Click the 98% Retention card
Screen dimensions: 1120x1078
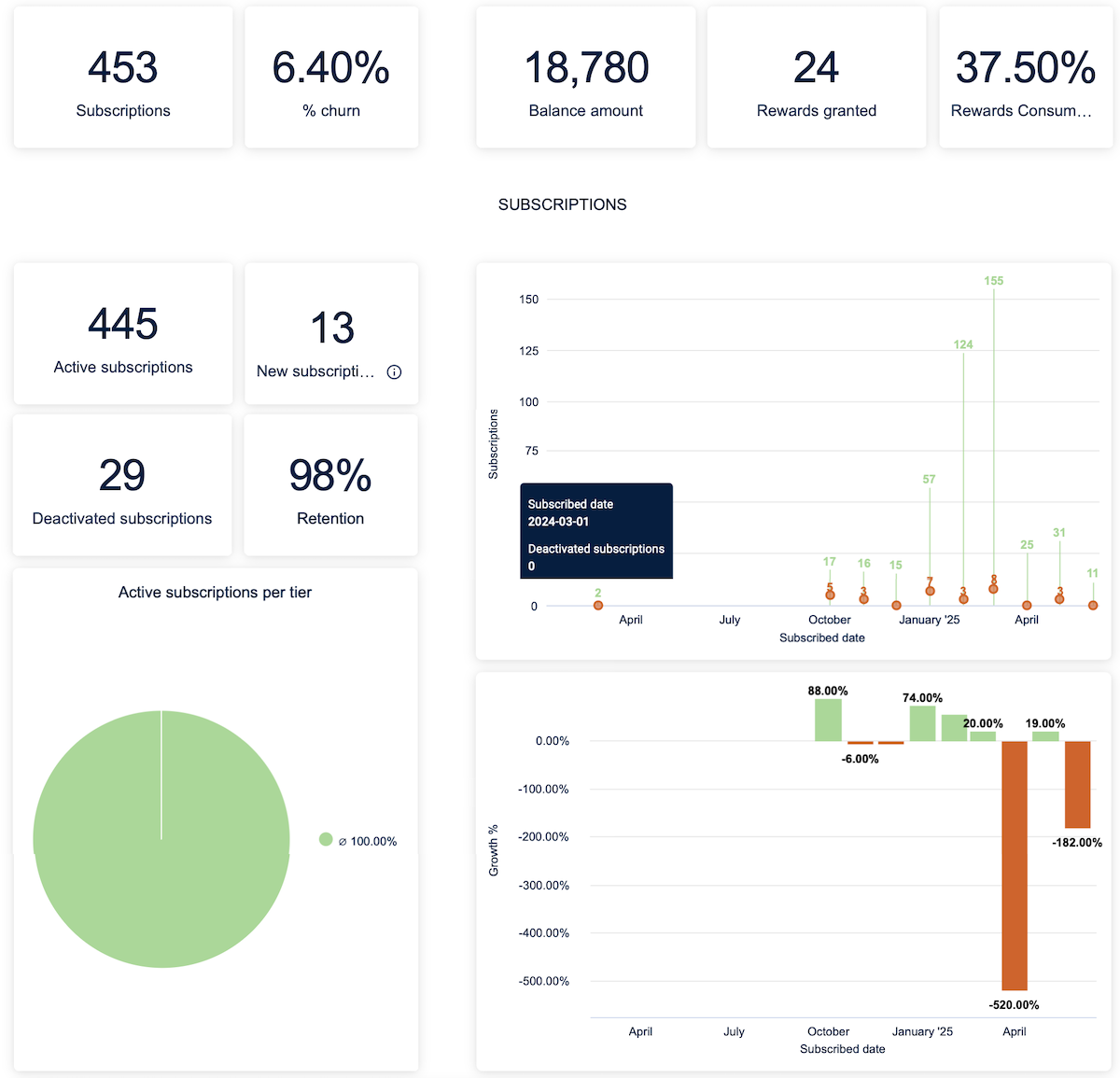(330, 485)
